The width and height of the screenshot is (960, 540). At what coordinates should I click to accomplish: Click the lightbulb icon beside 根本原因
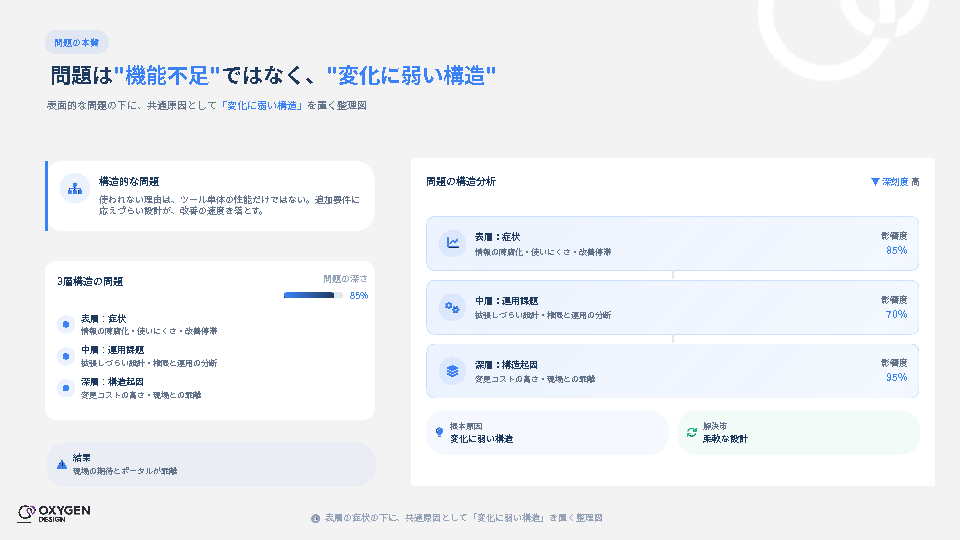pos(439,432)
